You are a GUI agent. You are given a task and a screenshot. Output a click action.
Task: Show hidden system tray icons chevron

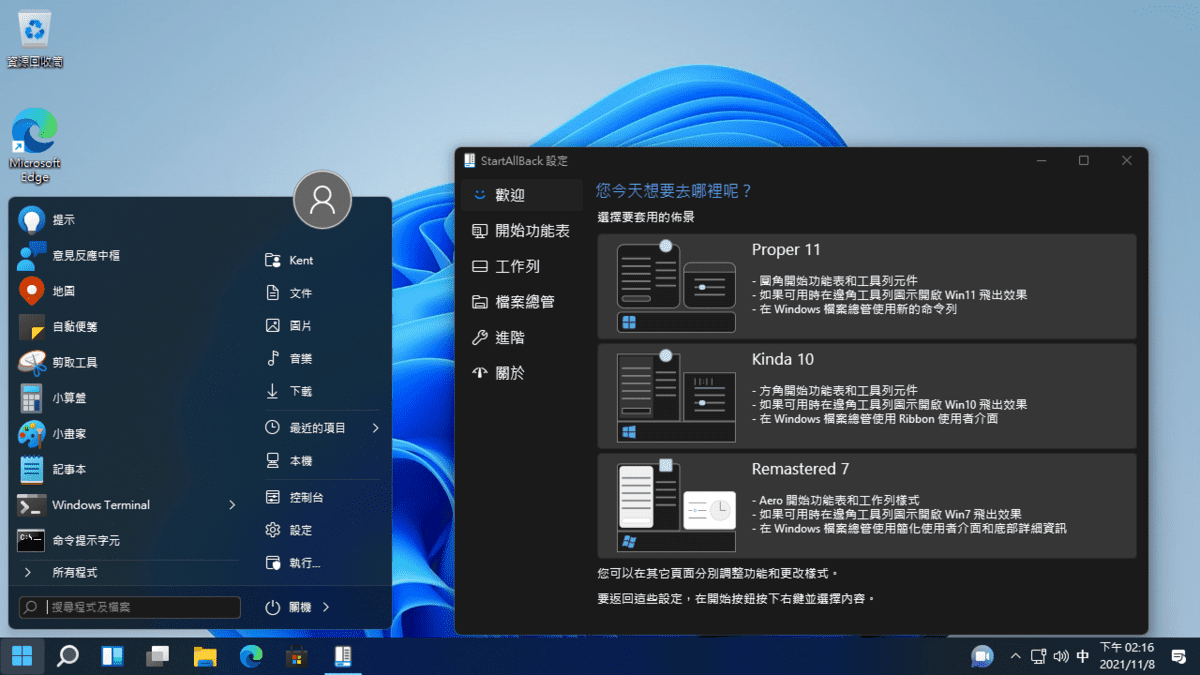click(1016, 656)
